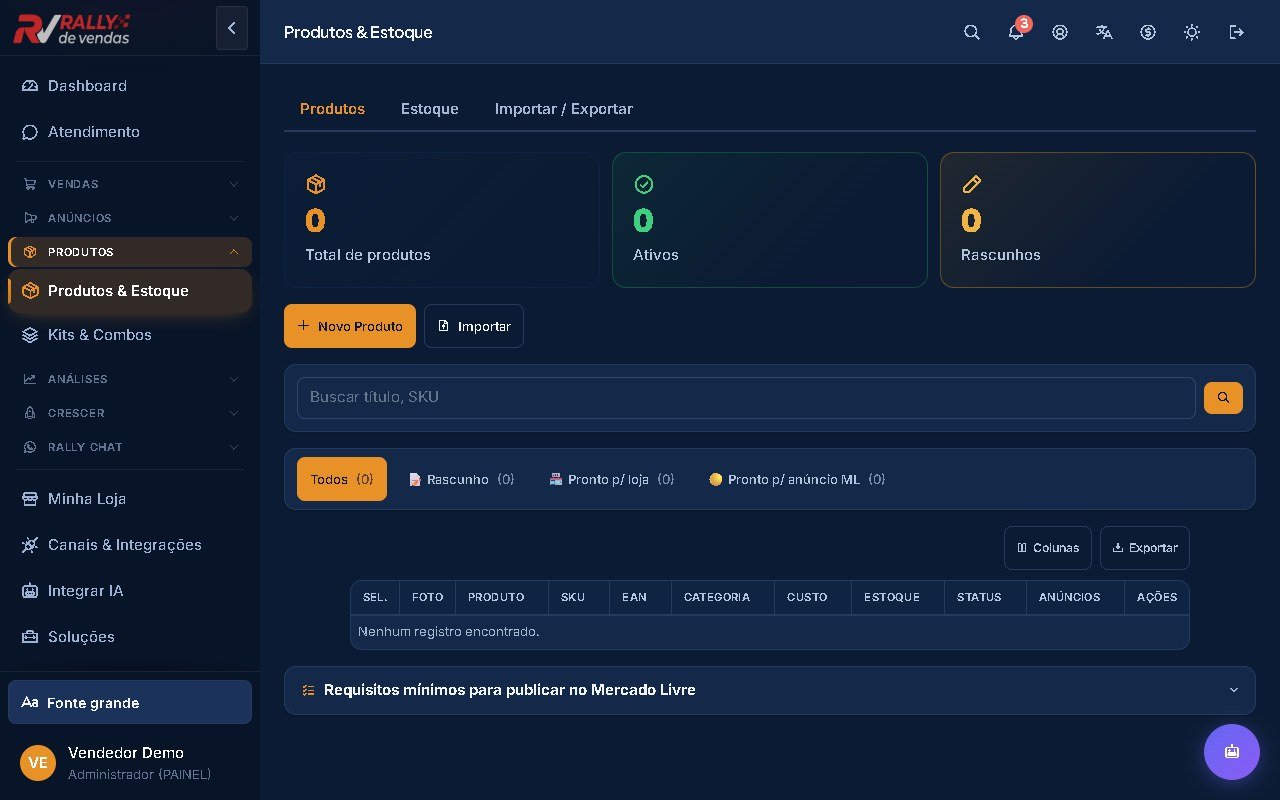Click the ANÚNCIOS column header
1280x800 pixels.
pyautogui.click(x=1076, y=597)
